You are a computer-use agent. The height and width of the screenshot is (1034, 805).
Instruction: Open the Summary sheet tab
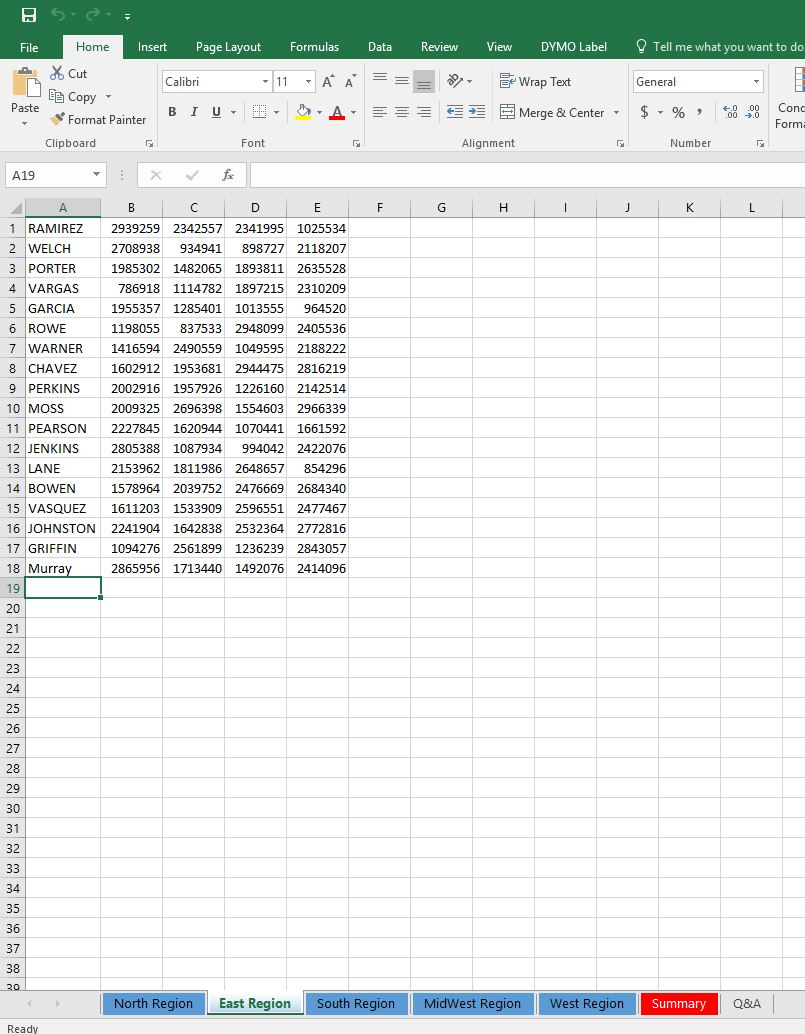(x=679, y=1003)
